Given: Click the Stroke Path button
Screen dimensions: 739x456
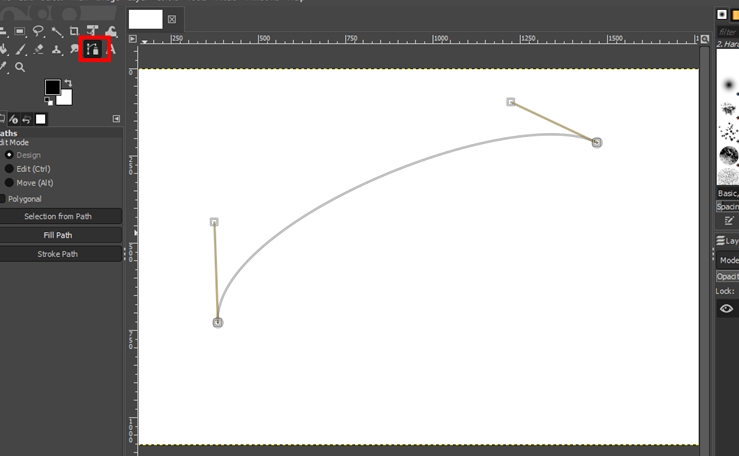Looking at the screenshot, I should click(x=61, y=254).
